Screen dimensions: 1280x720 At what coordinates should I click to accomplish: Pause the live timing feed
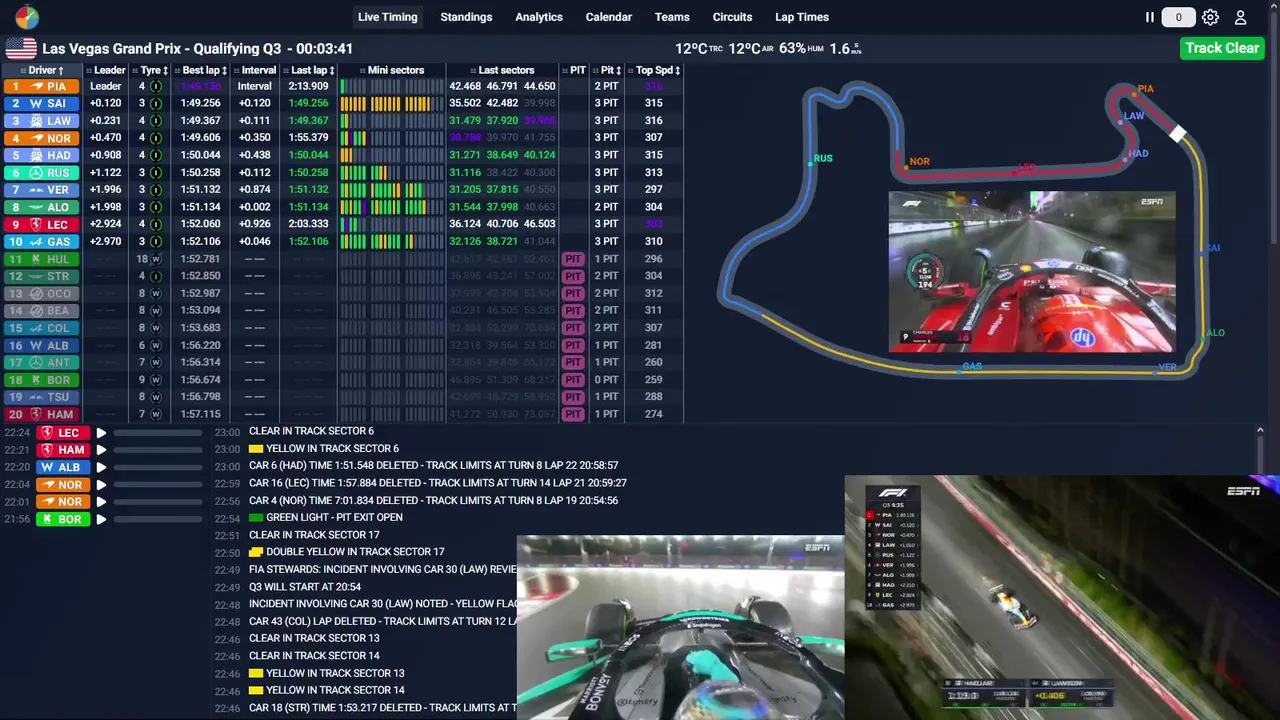click(x=1150, y=17)
